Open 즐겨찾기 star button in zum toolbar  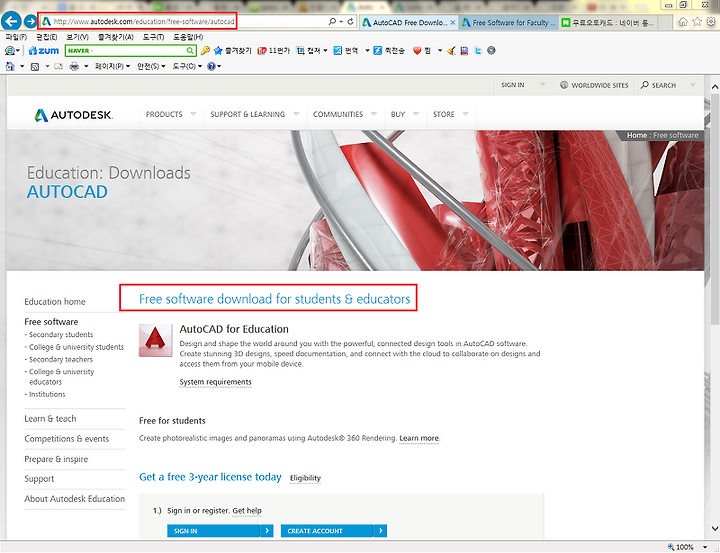pos(233,51)
